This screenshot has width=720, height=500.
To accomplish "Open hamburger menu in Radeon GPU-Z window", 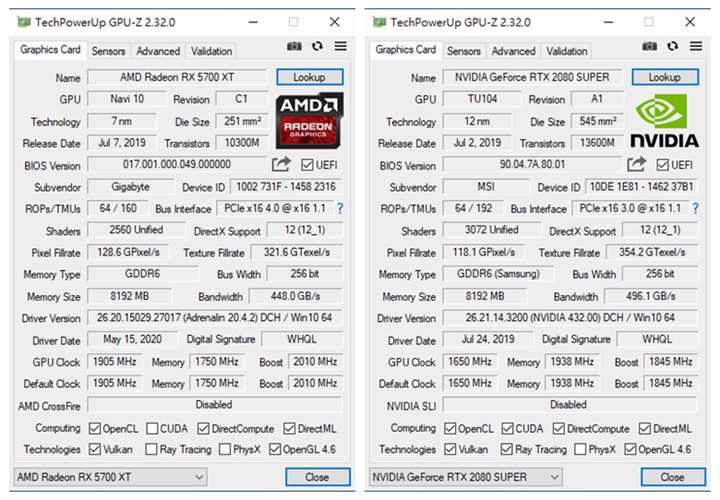I will pos(341,46).
